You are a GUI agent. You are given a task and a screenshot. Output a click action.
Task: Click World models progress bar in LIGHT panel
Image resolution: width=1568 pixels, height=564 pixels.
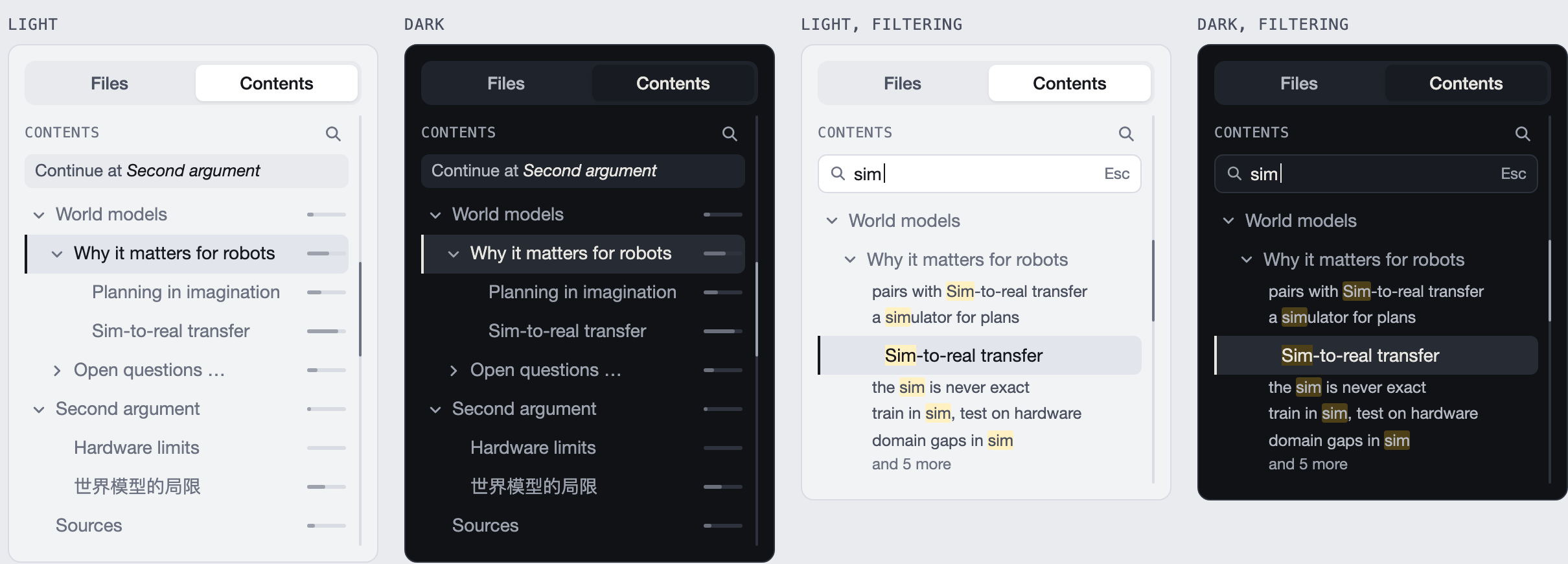tap(327, 215)
